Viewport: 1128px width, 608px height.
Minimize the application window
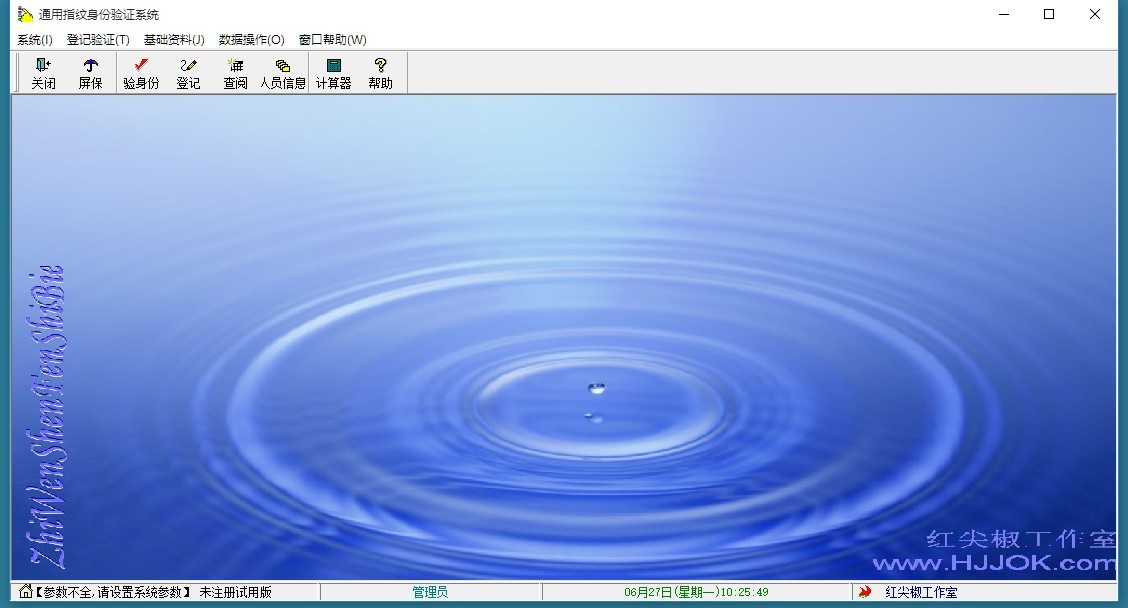pos(1004,14)
